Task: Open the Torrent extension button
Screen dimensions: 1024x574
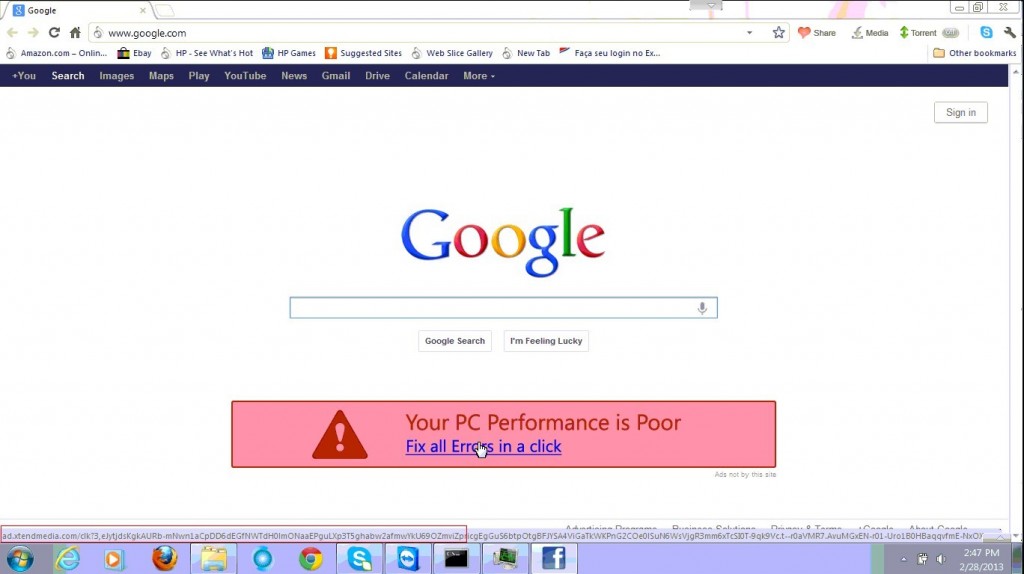Action: (918, 33)
